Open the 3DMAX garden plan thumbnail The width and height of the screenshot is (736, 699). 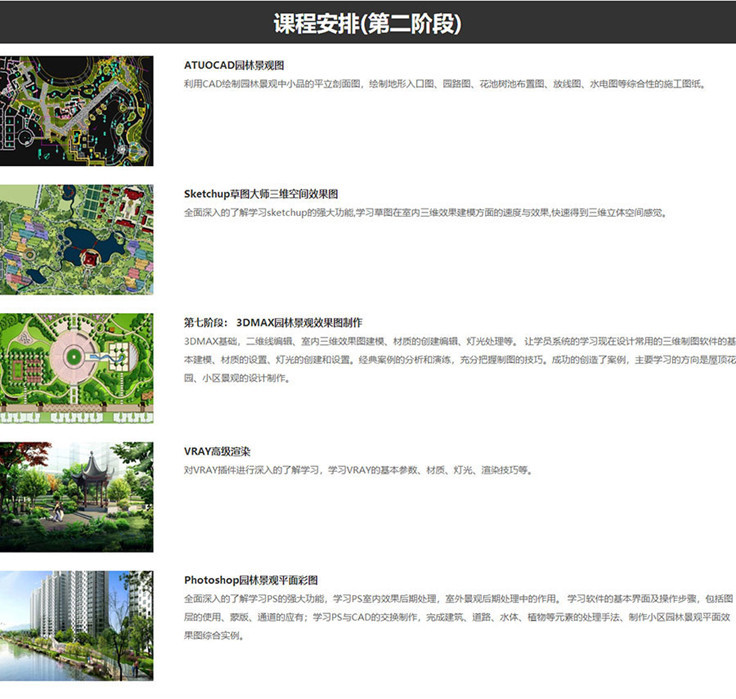77,368
